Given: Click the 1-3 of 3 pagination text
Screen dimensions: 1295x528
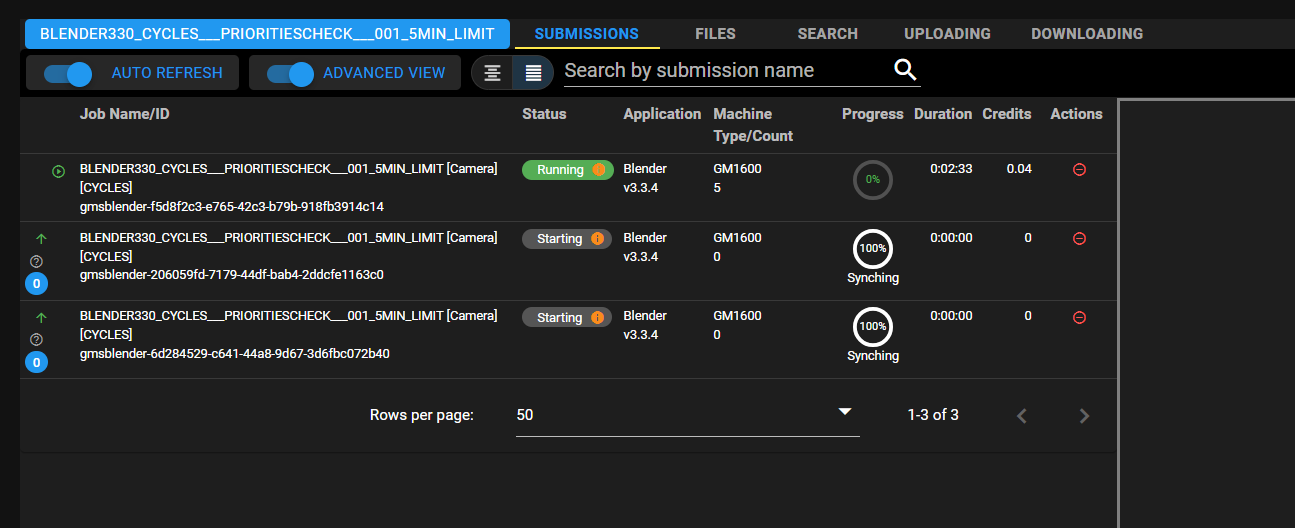Looking at the screenshot, I should (933, 415).
